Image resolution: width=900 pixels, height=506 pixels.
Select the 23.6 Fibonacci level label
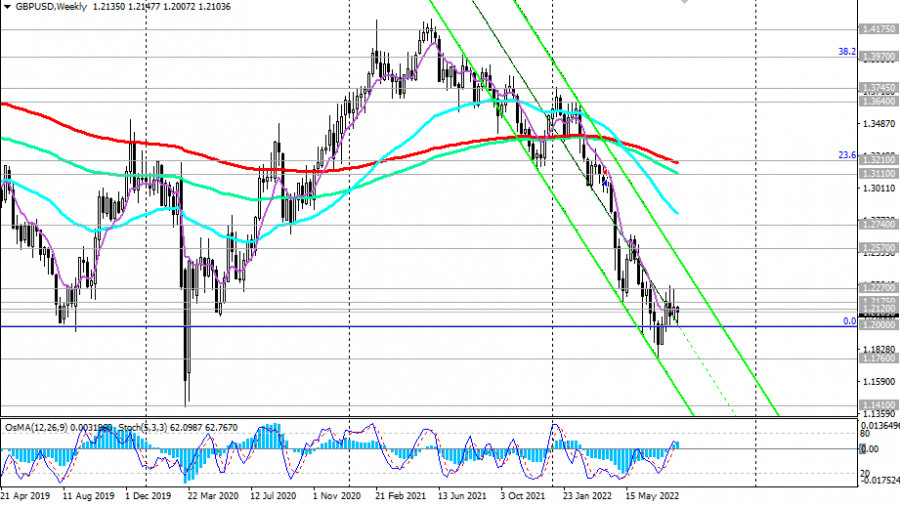(846, 155)
